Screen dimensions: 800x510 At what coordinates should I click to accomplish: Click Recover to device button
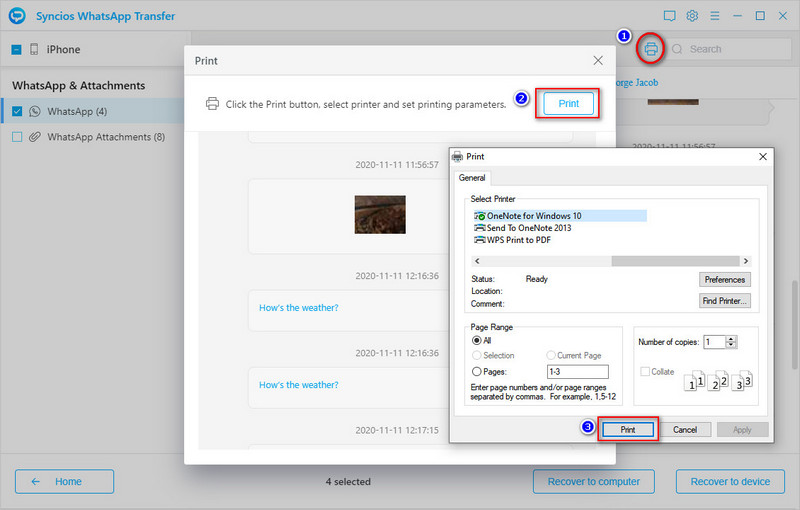pyautogui.click(x=730, y=481)
